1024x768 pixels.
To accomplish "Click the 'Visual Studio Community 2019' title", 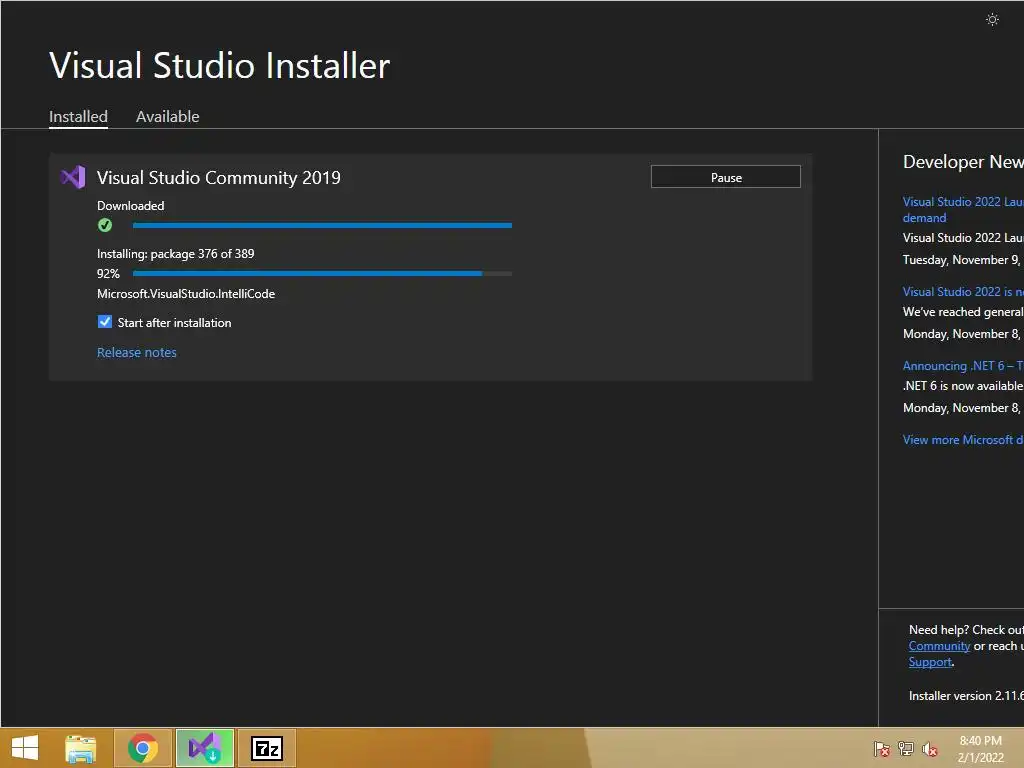I will click(219, 178).
